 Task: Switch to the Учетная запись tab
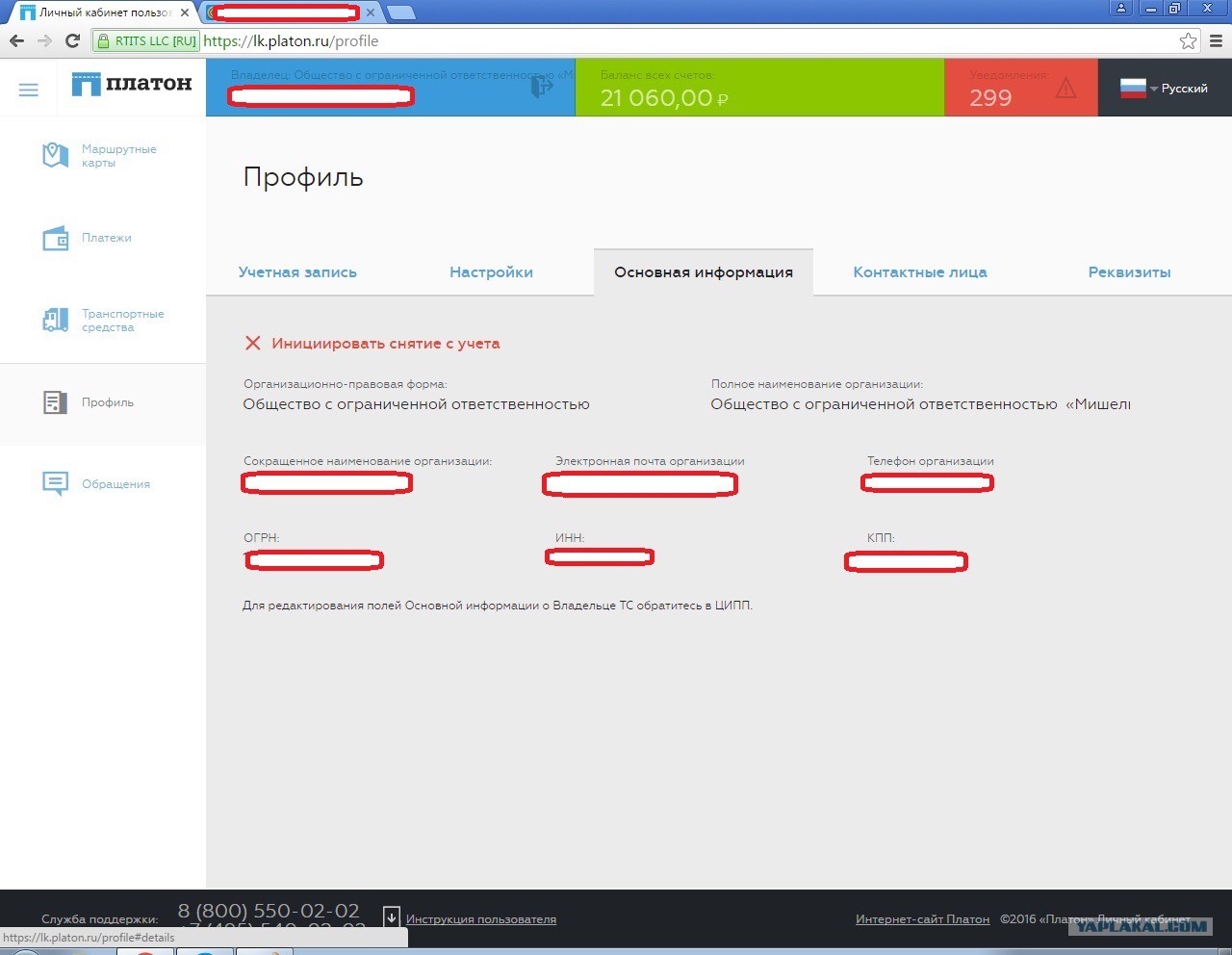coord(297,272)
